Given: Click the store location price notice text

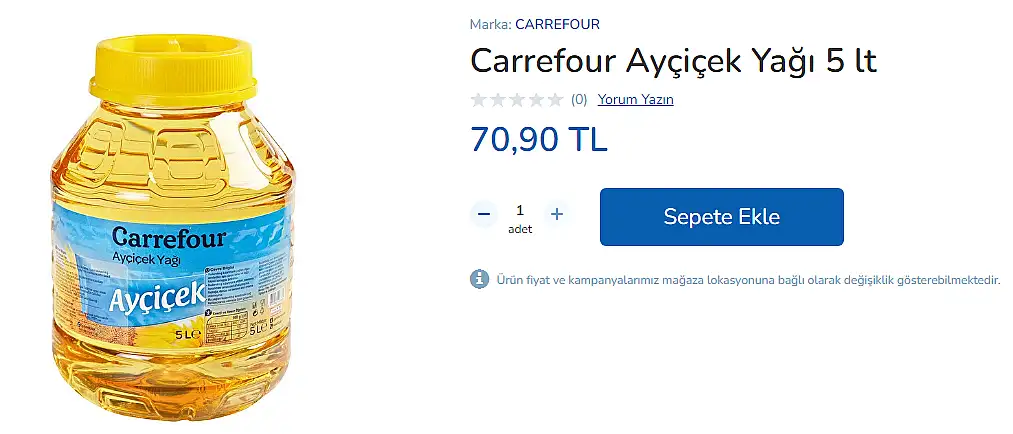Looking at the screenshot, I should (x=748, y=280).
